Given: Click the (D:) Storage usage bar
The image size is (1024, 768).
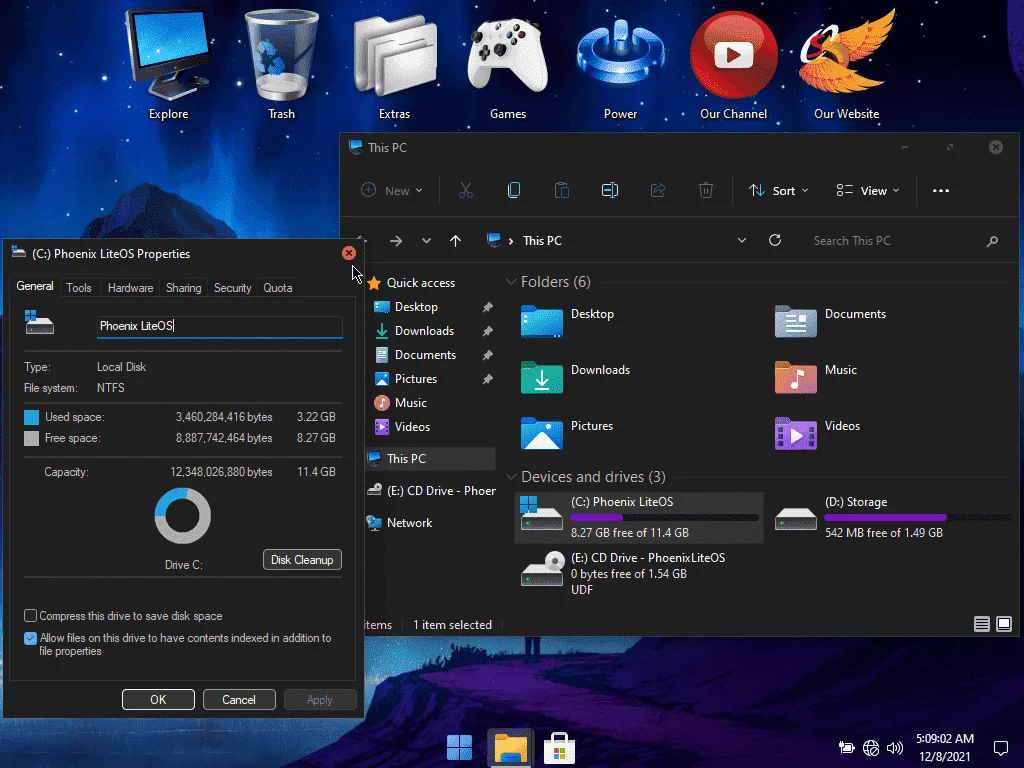Looking at the screenshot, I should coord(917,517).
